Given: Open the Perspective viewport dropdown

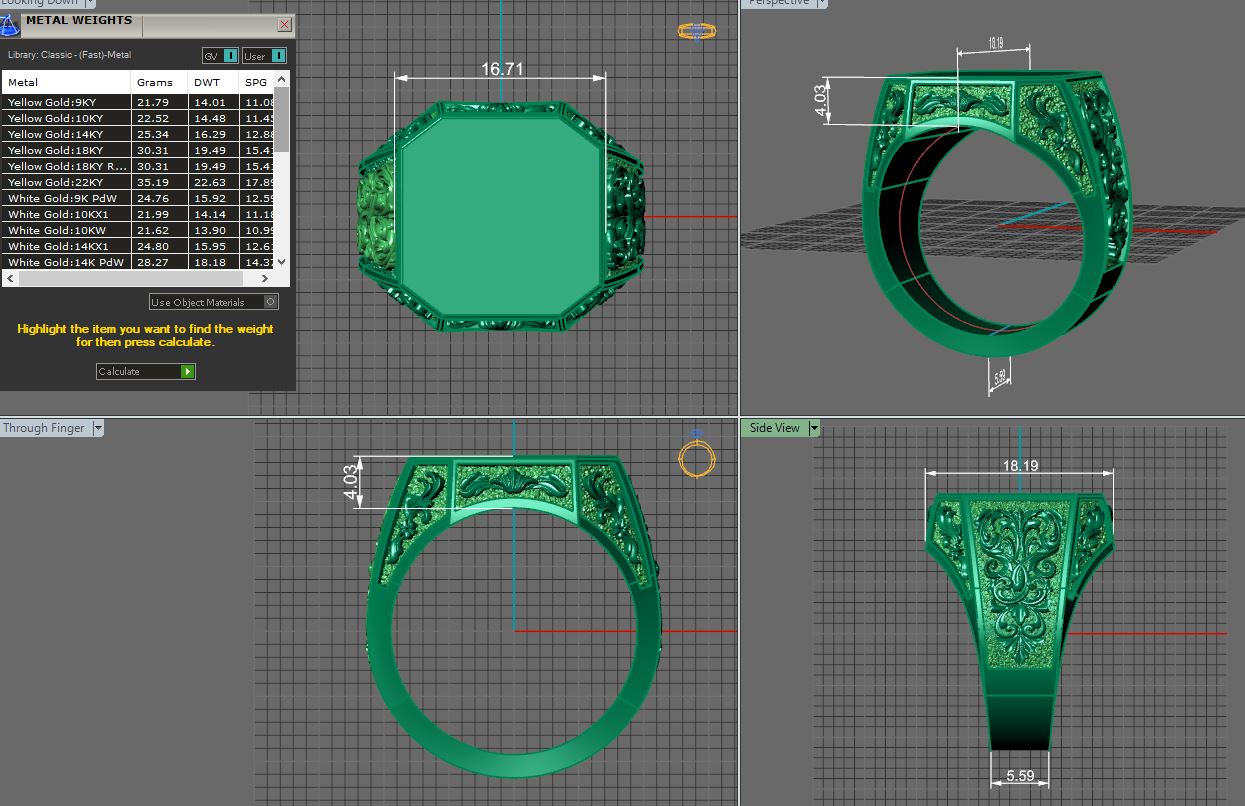Looking at the screenshot, I should coord(822,3).
